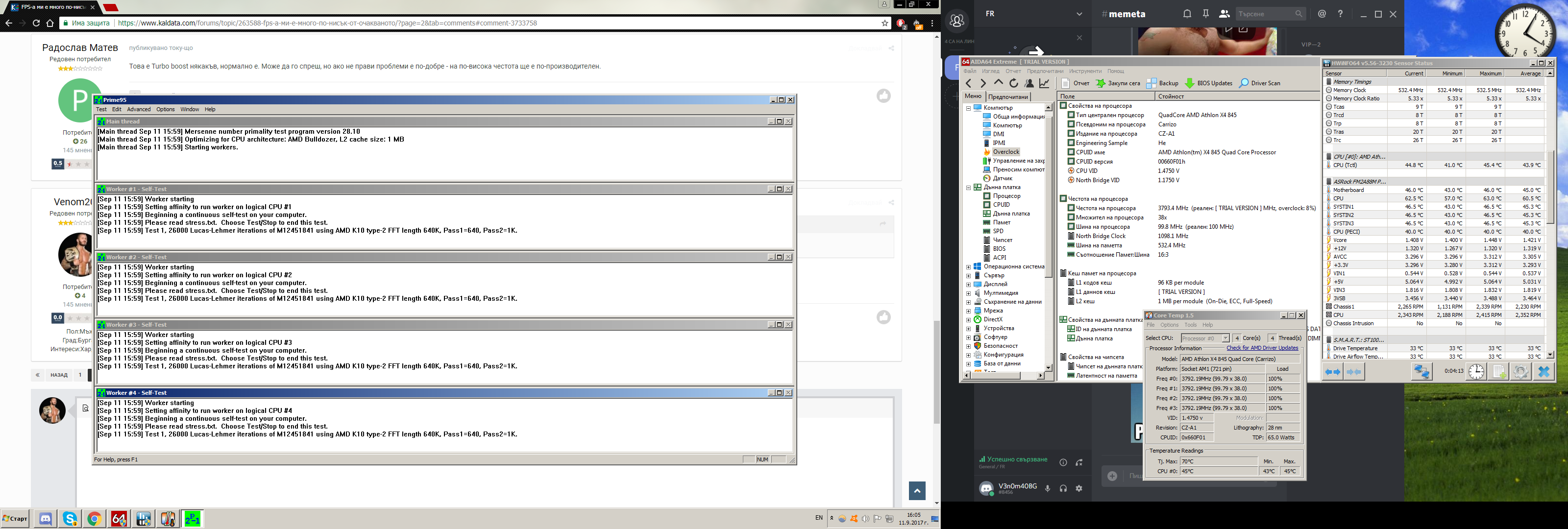
Task: Reset the HWiNFO sensor clock timer icon
Action: pyautogui.click(x=1476, y=371)
